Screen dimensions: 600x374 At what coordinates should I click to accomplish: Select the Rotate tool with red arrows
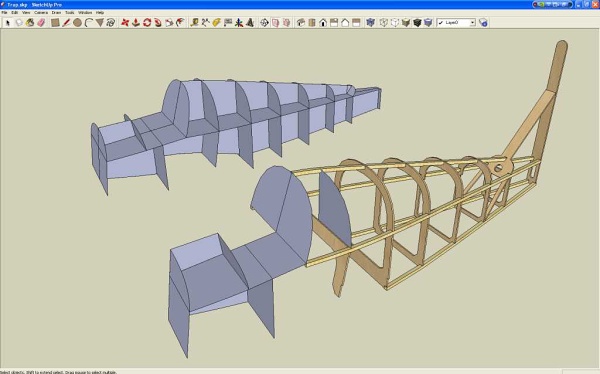click(x=147, y=23)
